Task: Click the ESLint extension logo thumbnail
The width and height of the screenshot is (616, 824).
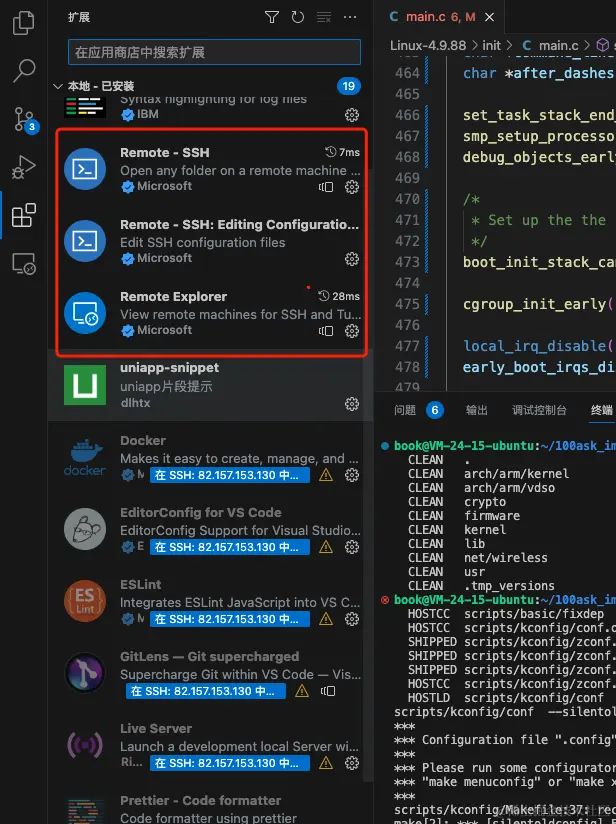Action: [x=85, y=601]
